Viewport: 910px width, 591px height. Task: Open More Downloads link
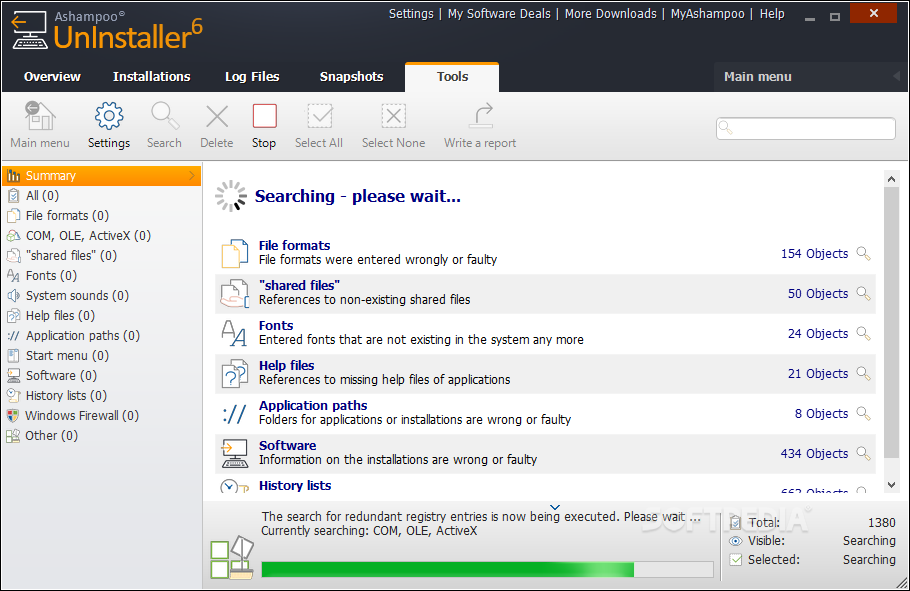coord(611,14)
